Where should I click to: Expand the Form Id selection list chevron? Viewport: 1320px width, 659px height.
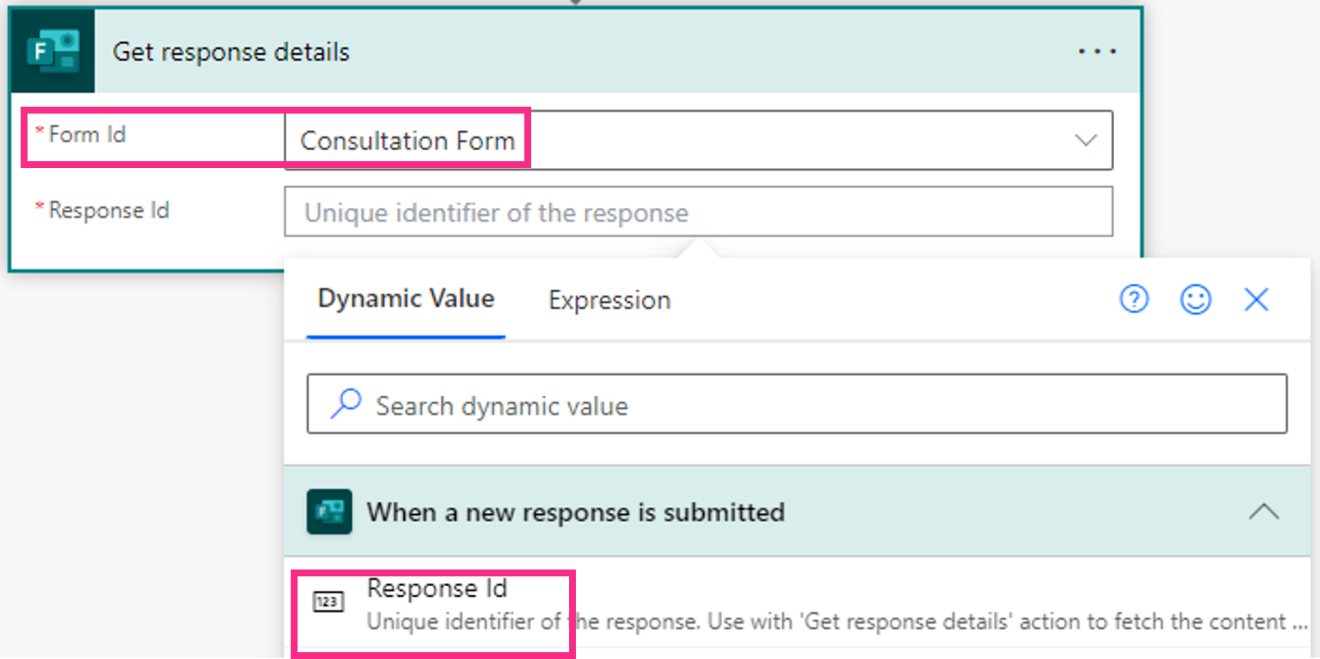[1086, 140]
